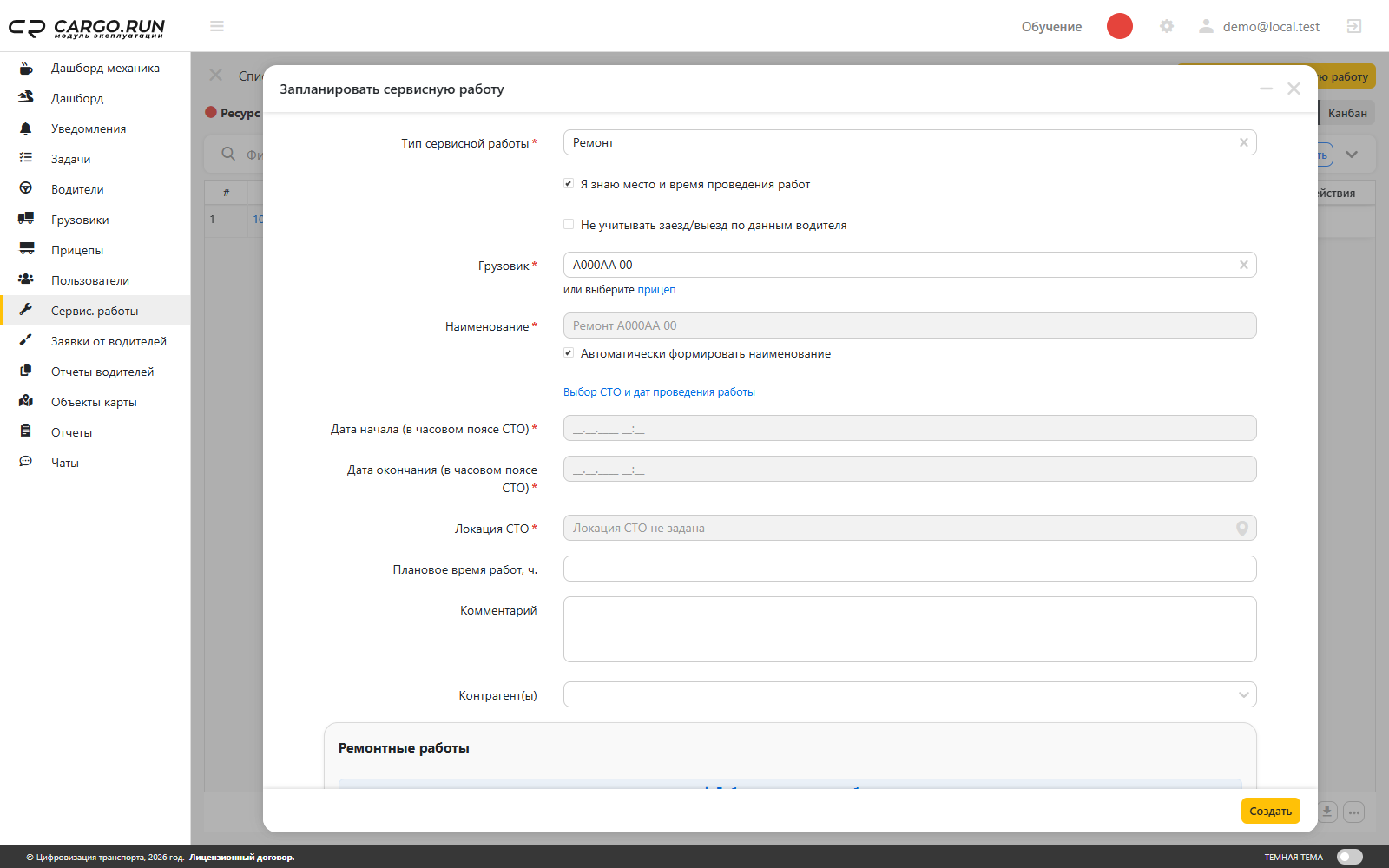
Task: Open Отчеты водителей in sidebar
Action: click(x=95, y=372)
